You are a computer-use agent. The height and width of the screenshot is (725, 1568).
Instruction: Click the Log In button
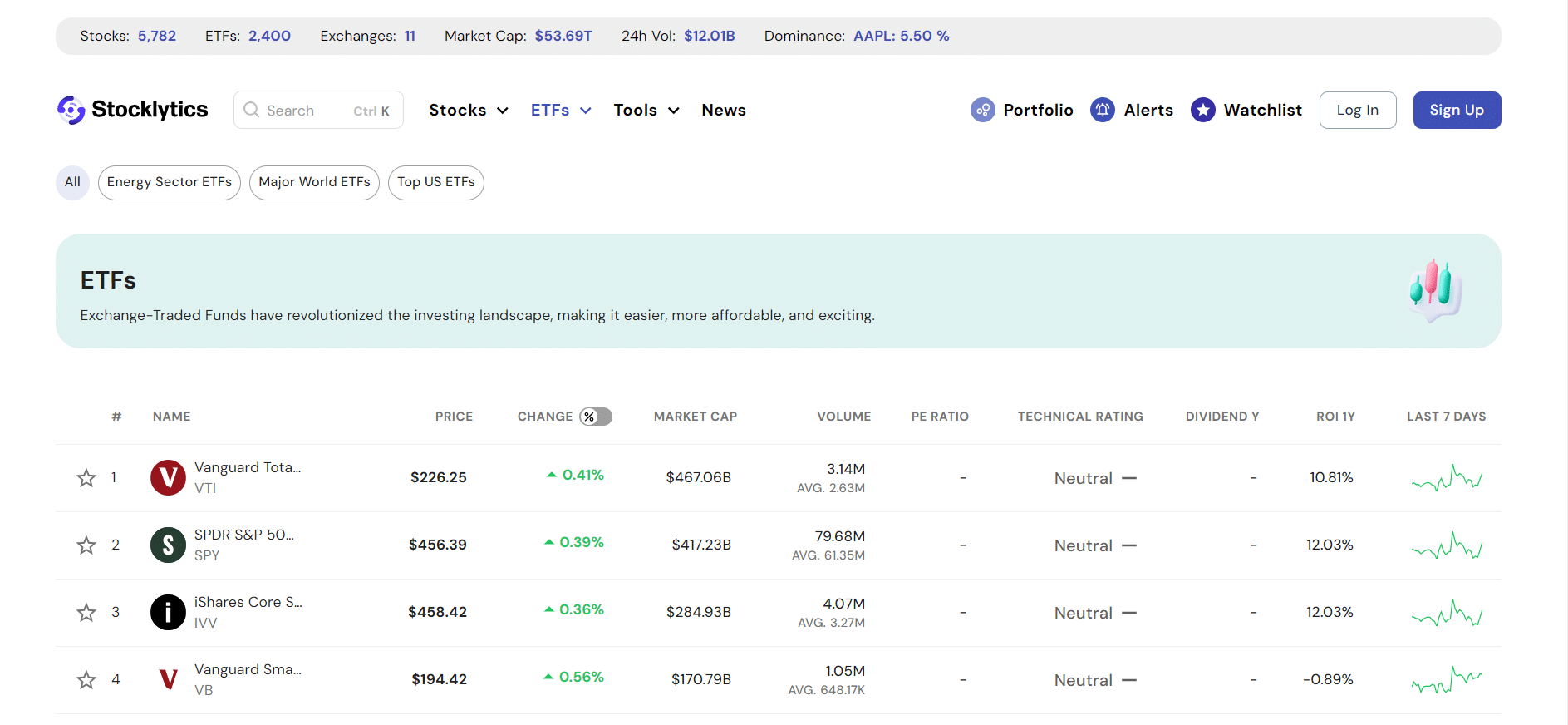[1358, 110]
